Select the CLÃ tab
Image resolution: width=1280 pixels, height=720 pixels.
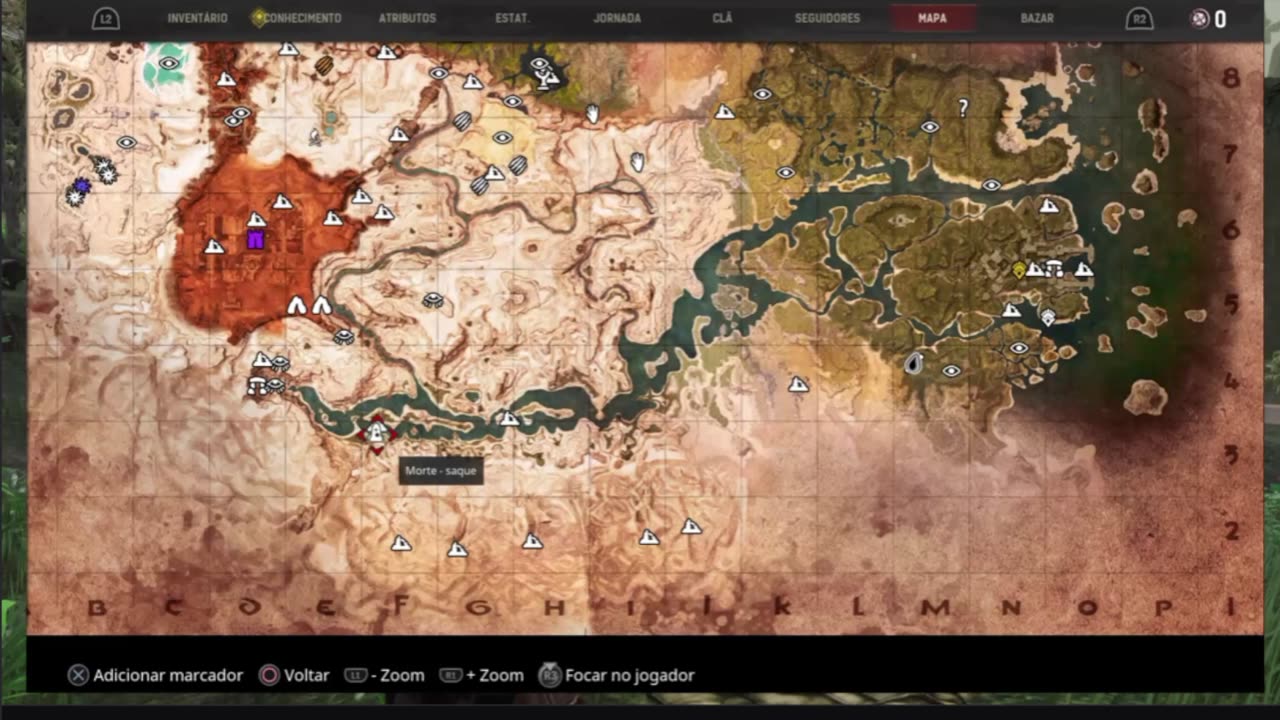coord(722,18)
